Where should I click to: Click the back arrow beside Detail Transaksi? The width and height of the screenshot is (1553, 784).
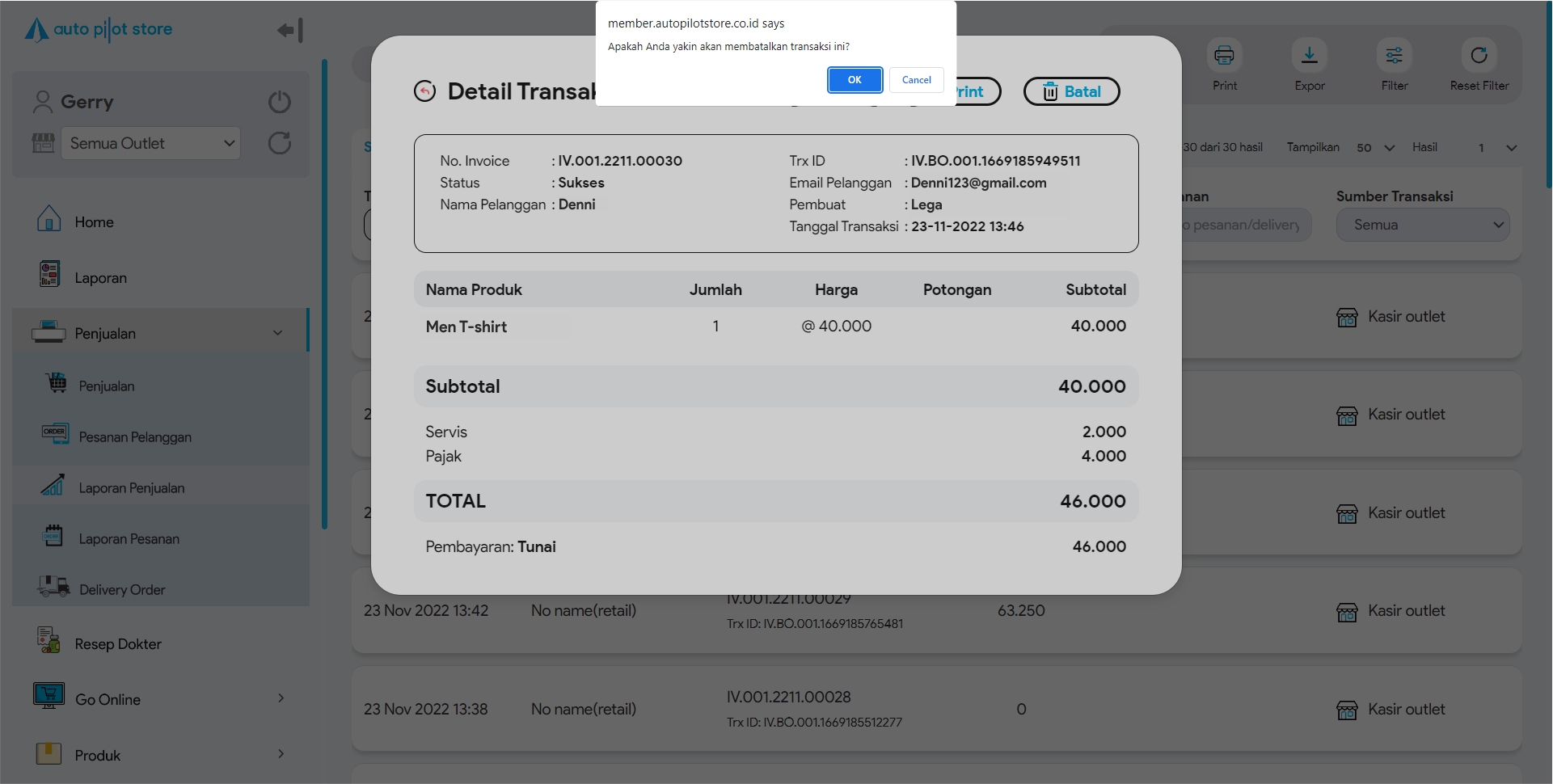(x=424, y=91)
